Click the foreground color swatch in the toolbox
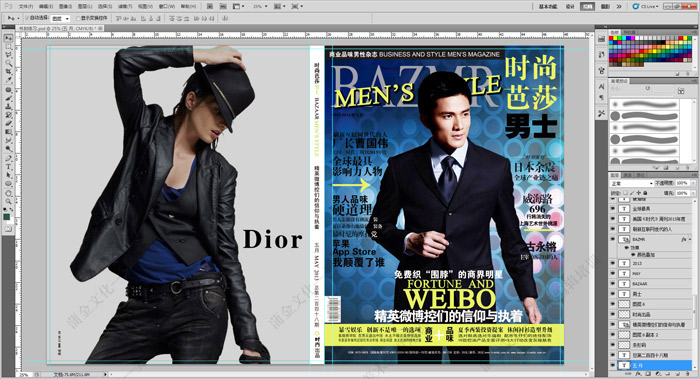 point(7,217)
